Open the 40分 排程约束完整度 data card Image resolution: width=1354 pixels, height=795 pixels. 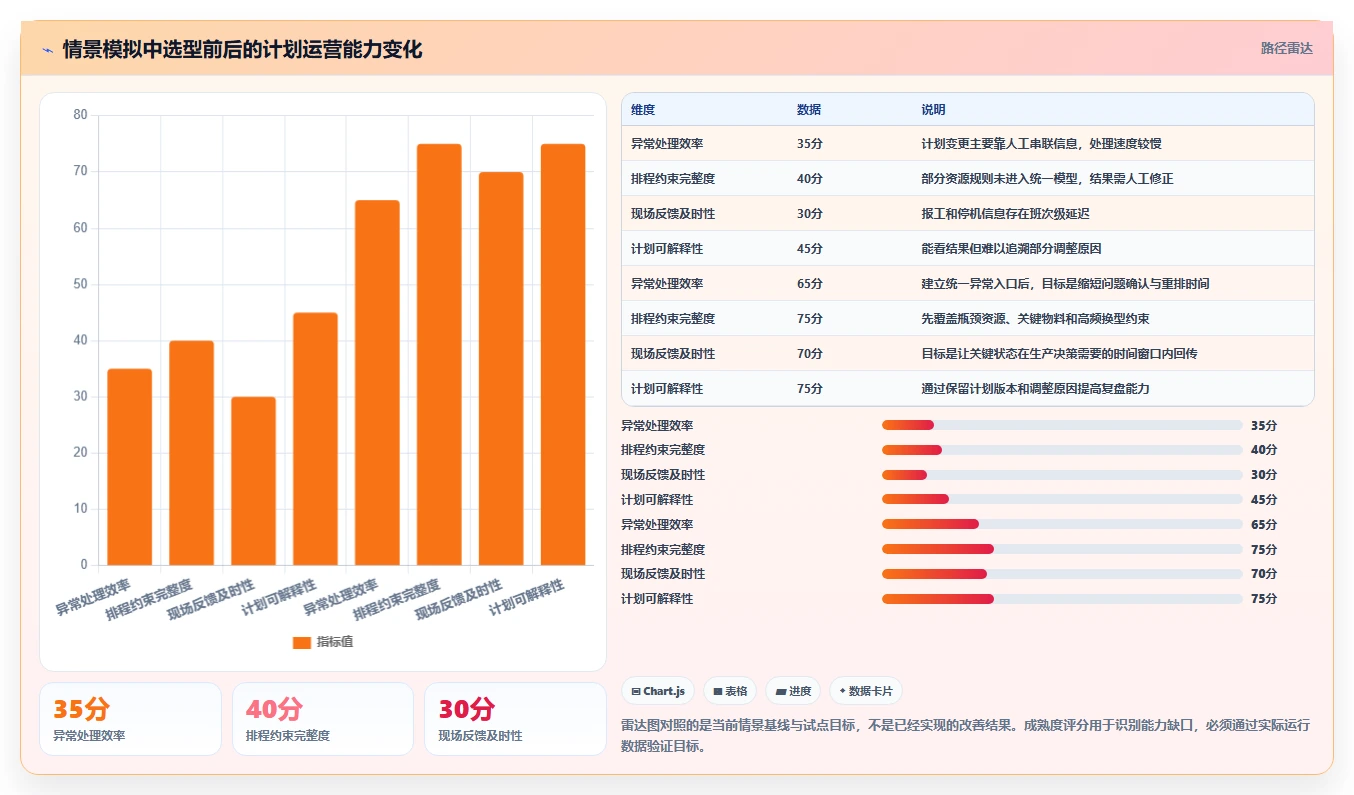click(x=322, y=719)
